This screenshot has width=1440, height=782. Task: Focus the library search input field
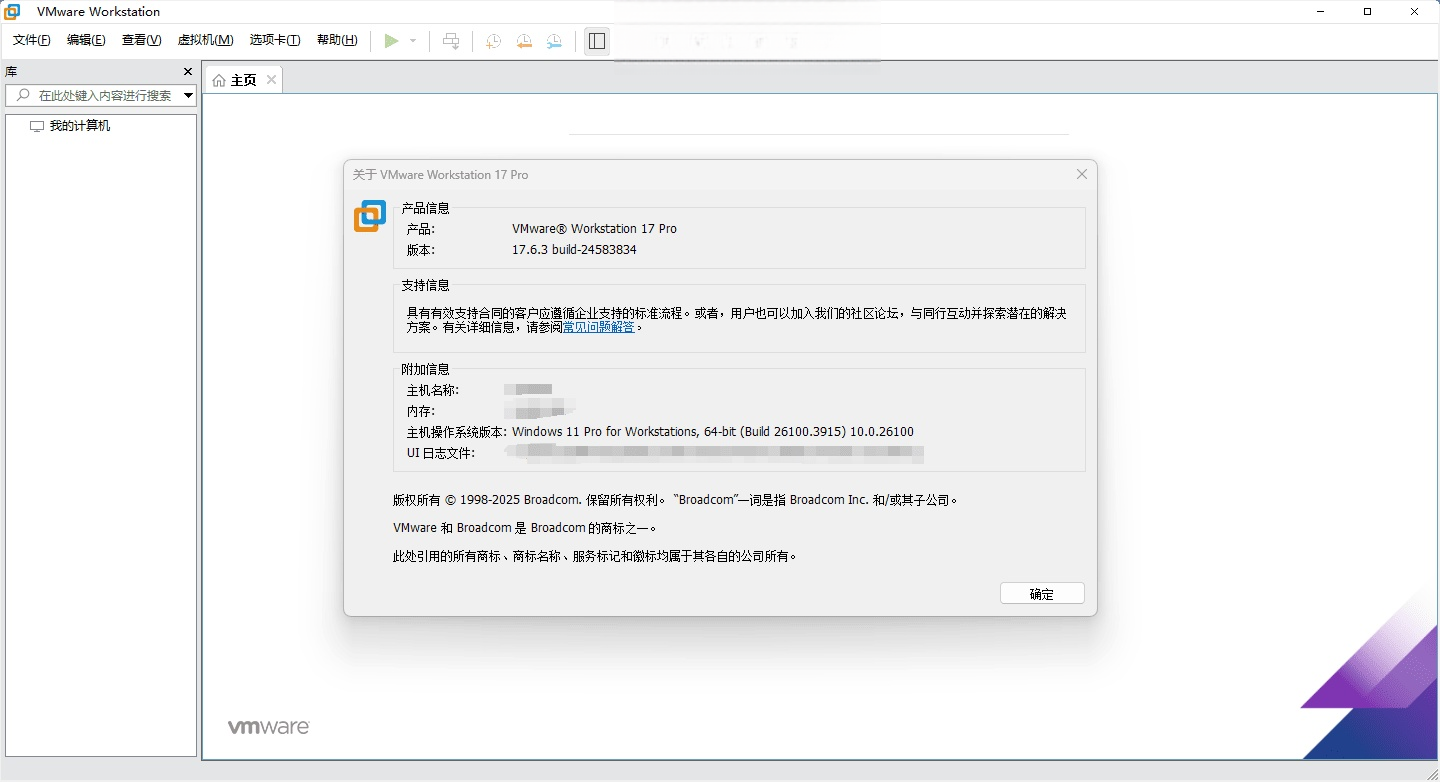[x=100, y=95]
